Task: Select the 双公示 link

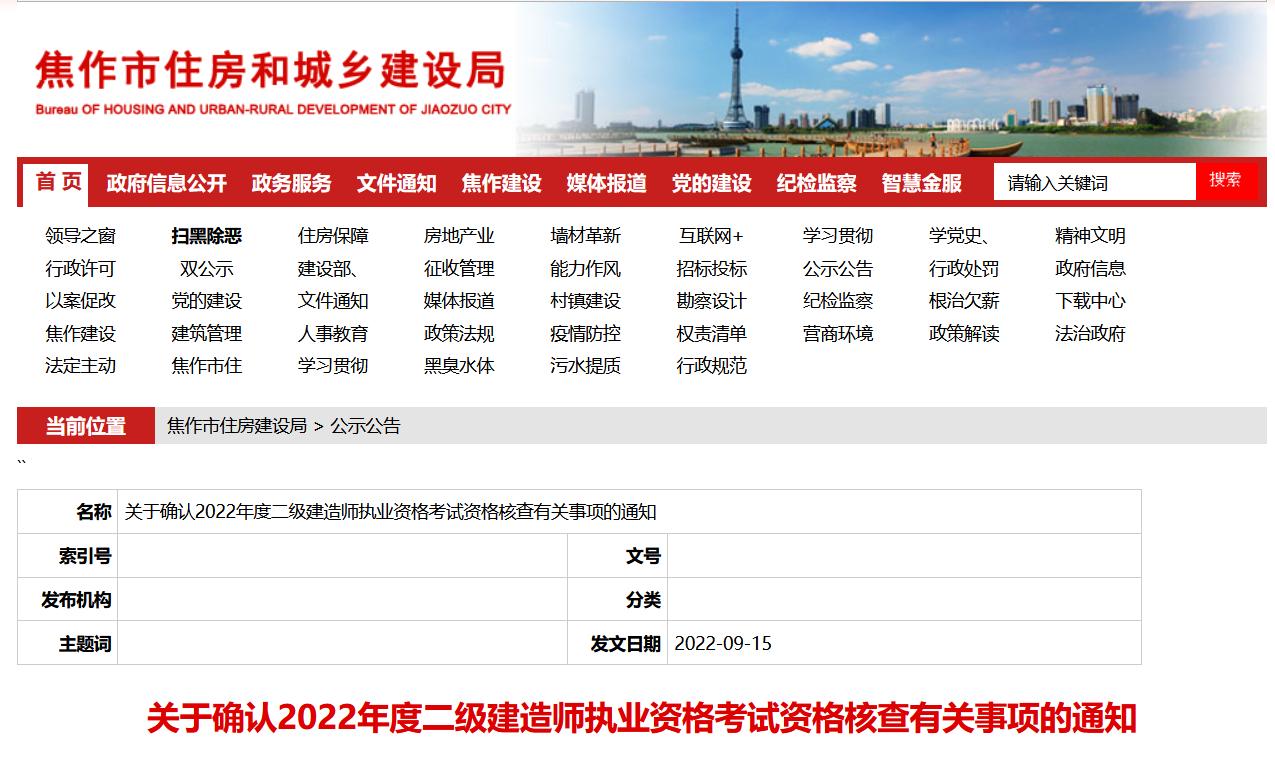Action: [x=207, y=269]
